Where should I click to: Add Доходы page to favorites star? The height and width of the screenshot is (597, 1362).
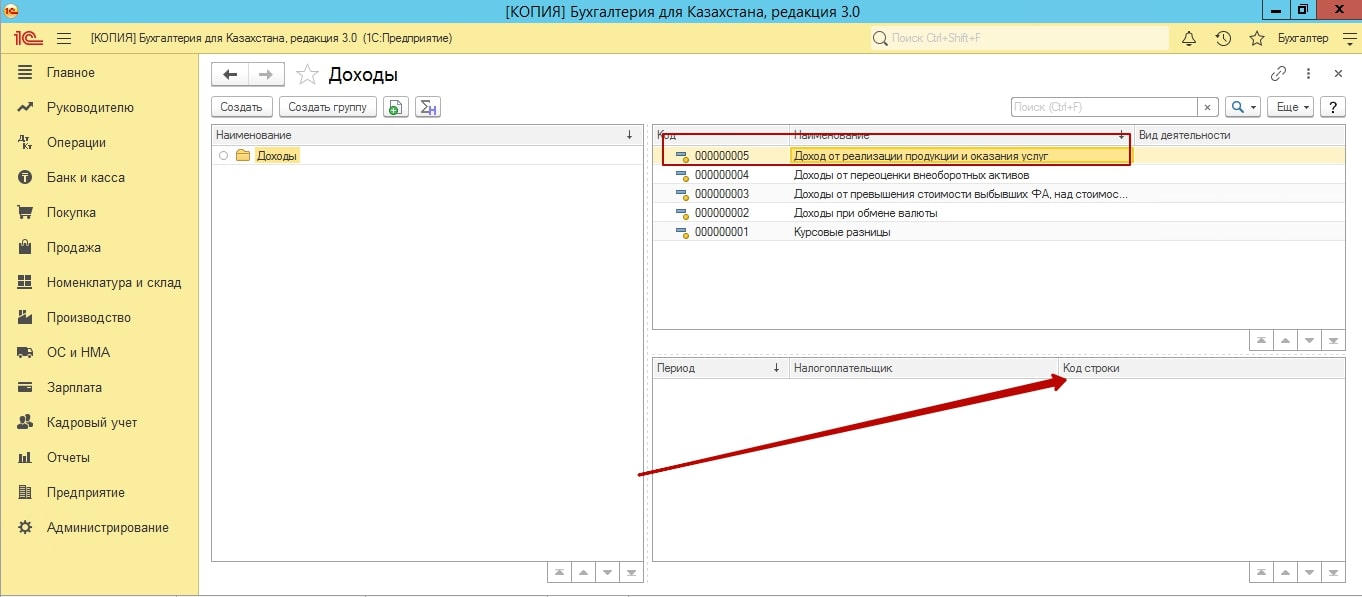[x=308, y=75]
